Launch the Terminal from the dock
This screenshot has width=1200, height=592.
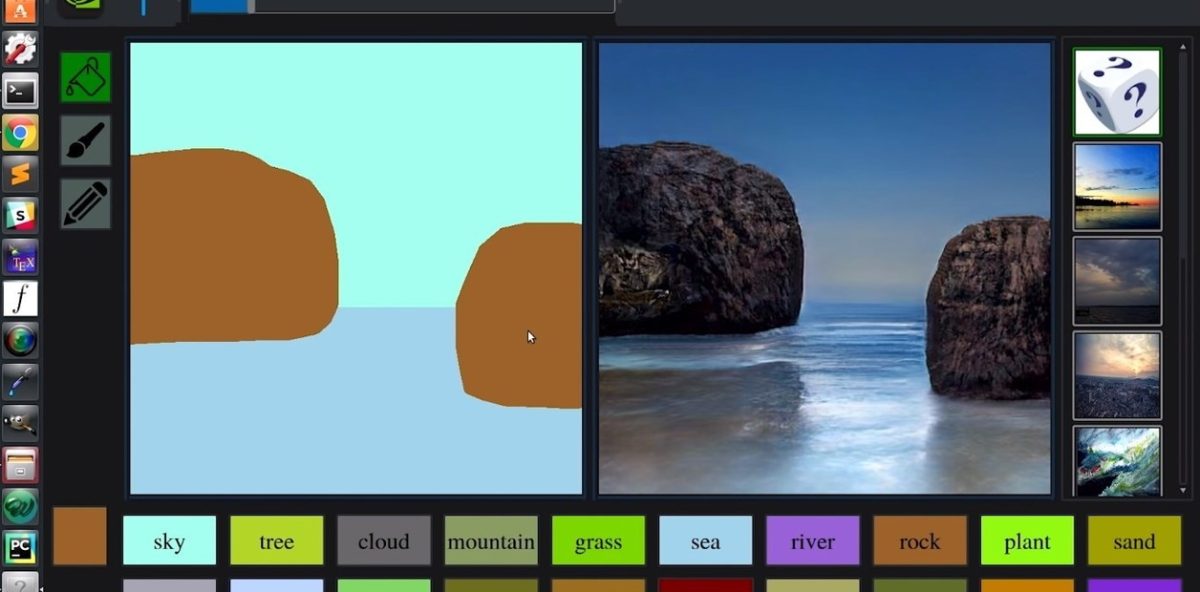tap(20, 91)
